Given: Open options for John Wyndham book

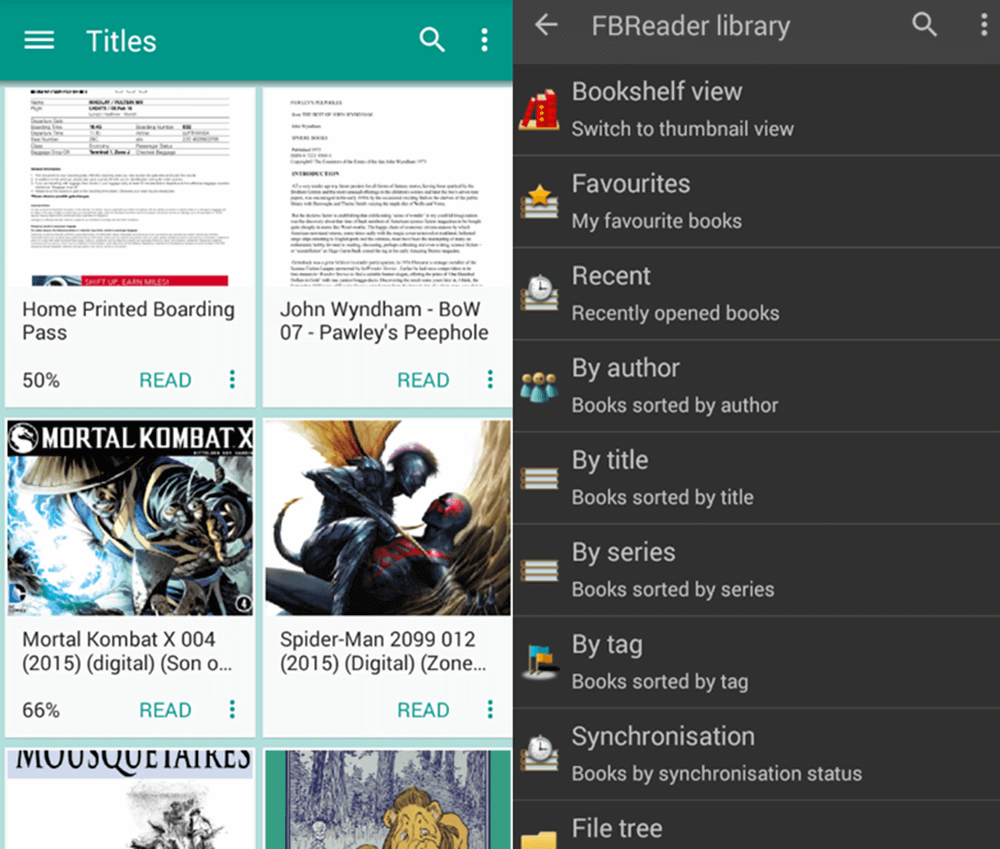Looking at the screenshot, I should tap(490, 380).
